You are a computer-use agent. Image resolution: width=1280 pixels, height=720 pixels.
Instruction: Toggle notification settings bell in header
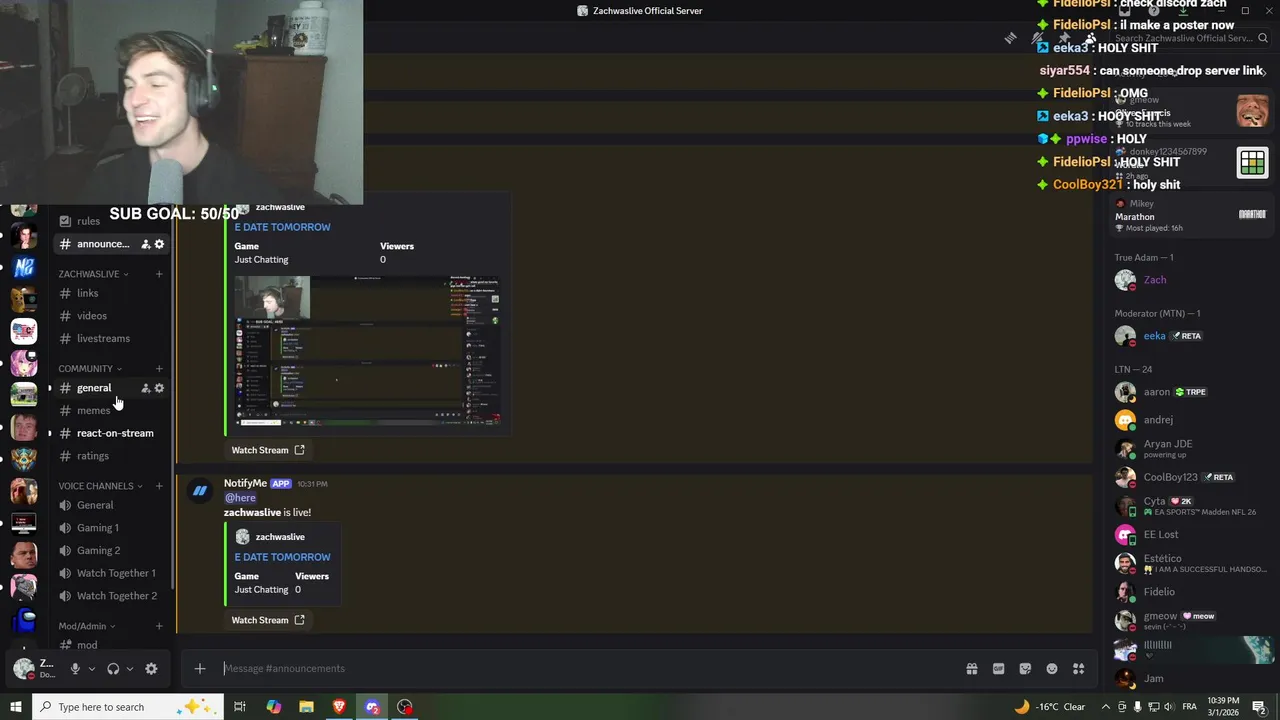[x=1037, y=38]
